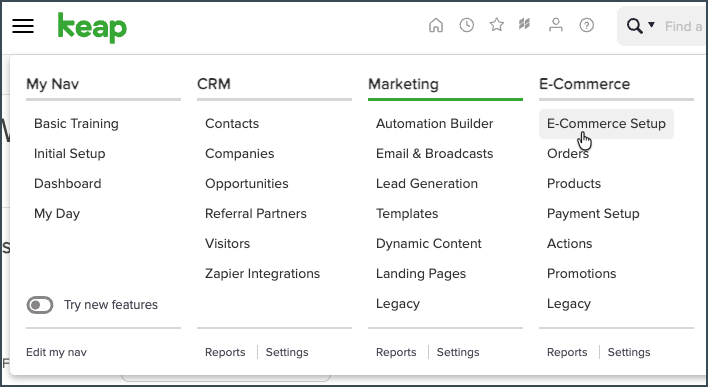Open Basic Training in My Nav

(x=76, y=124)
